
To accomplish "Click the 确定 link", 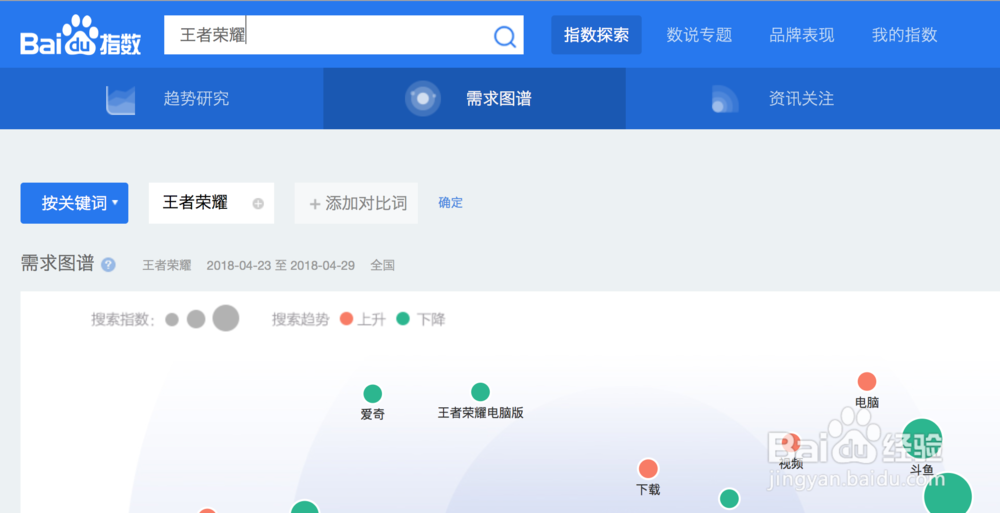I will (x=450, y=202).
